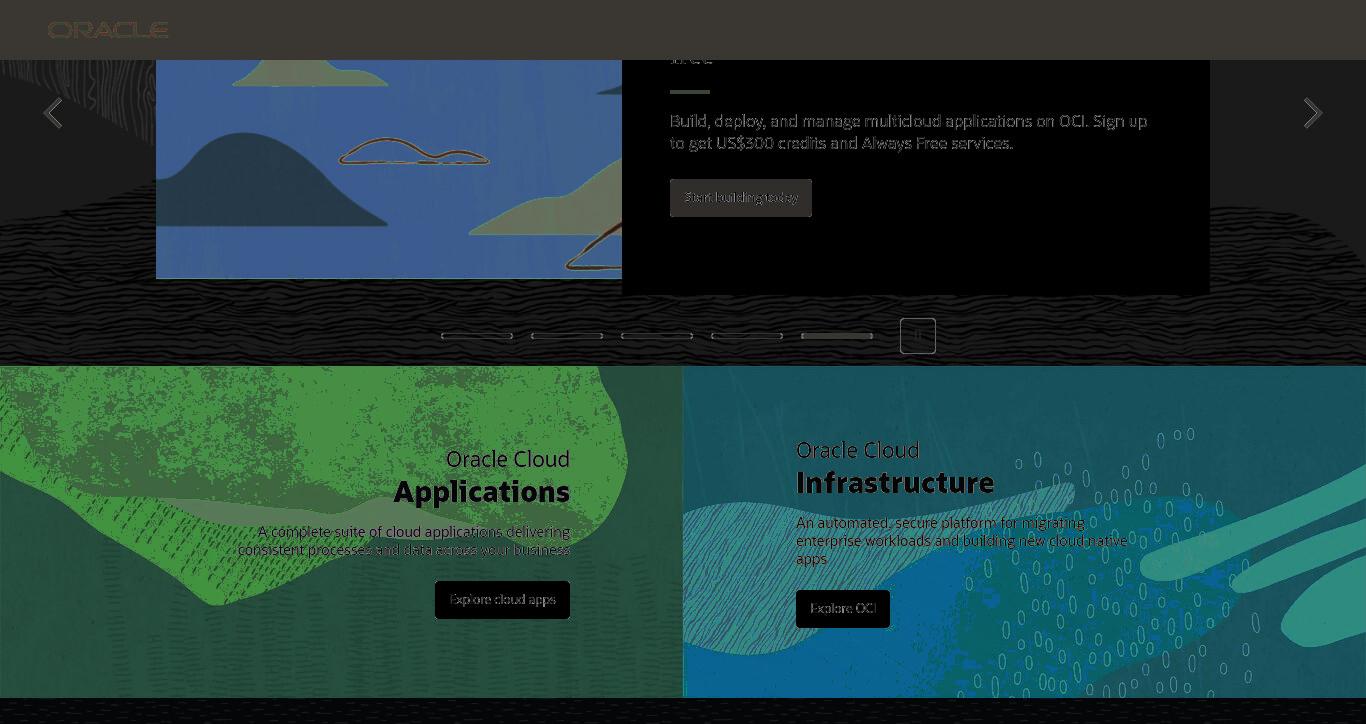Image resolution: width=1366 pixels, height=724 pixels.
Task: Click the Infrastructure heading
Action: pyautogui.click(x=895, y=483)
